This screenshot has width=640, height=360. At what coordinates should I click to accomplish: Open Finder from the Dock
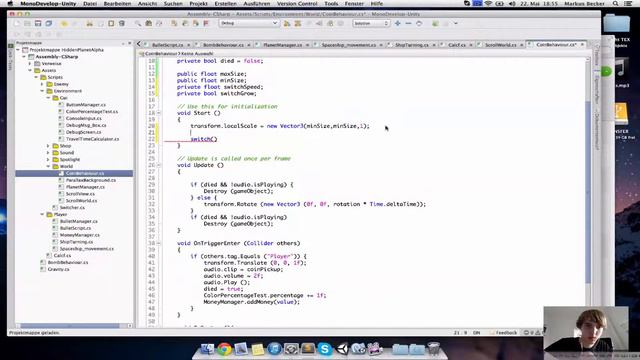tap(207, 349)
